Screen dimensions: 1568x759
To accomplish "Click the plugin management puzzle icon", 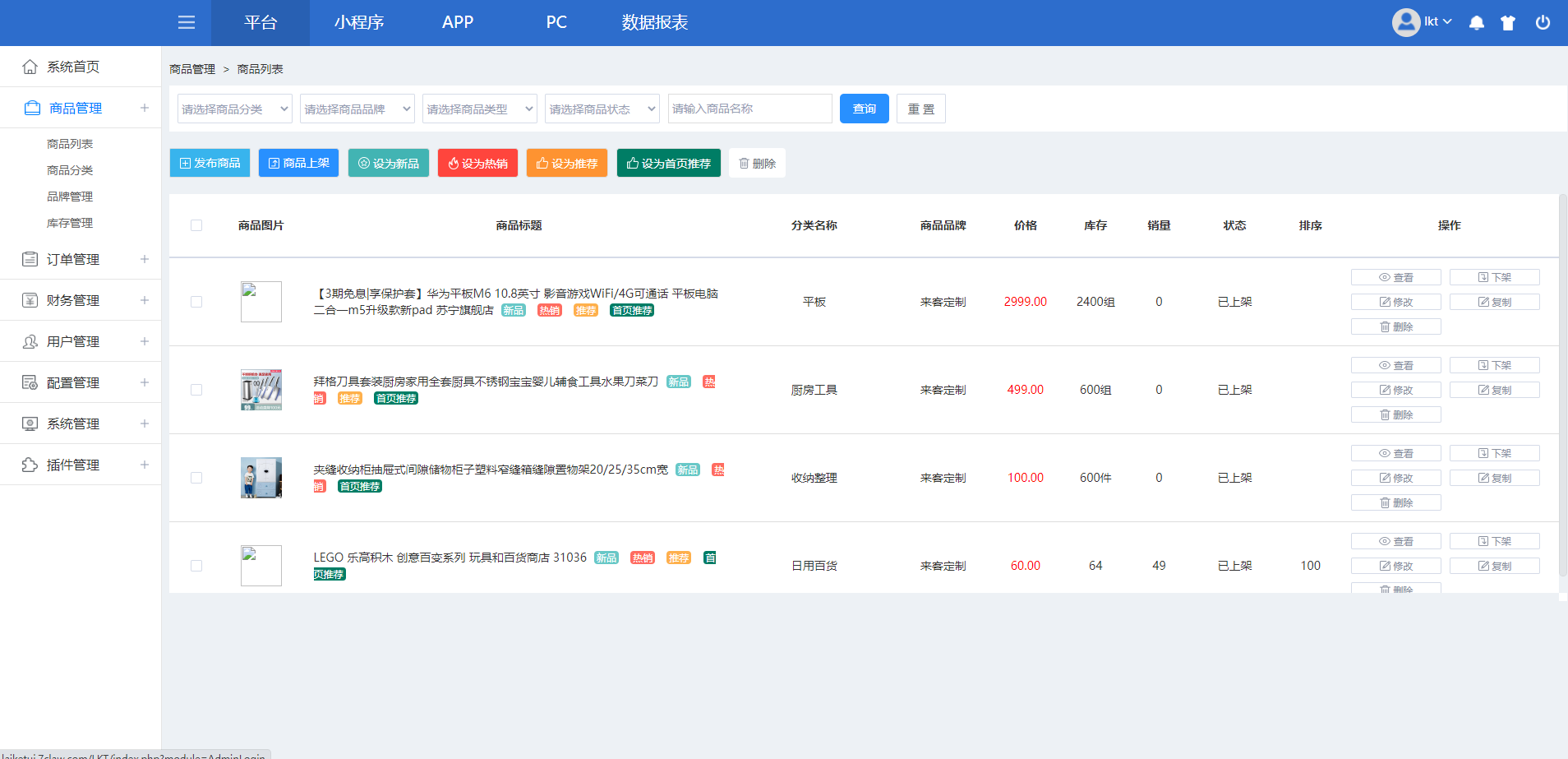I will (30, 465).
